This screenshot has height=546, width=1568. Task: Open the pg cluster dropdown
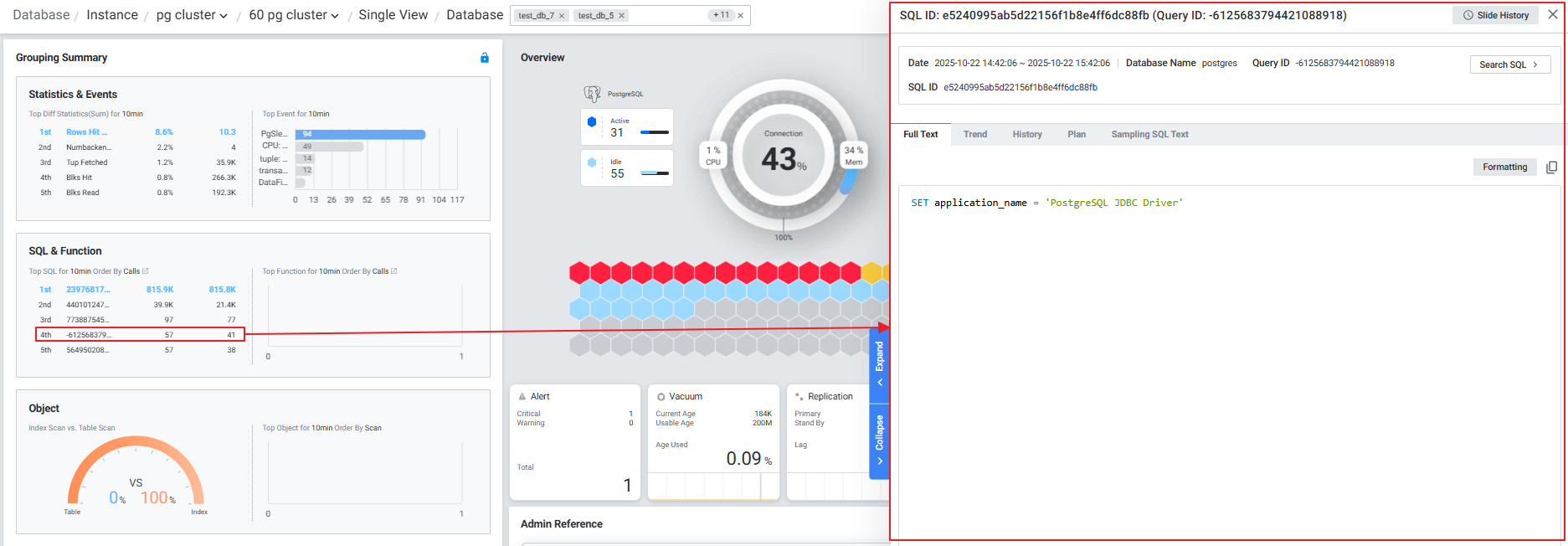click(192, 15)
